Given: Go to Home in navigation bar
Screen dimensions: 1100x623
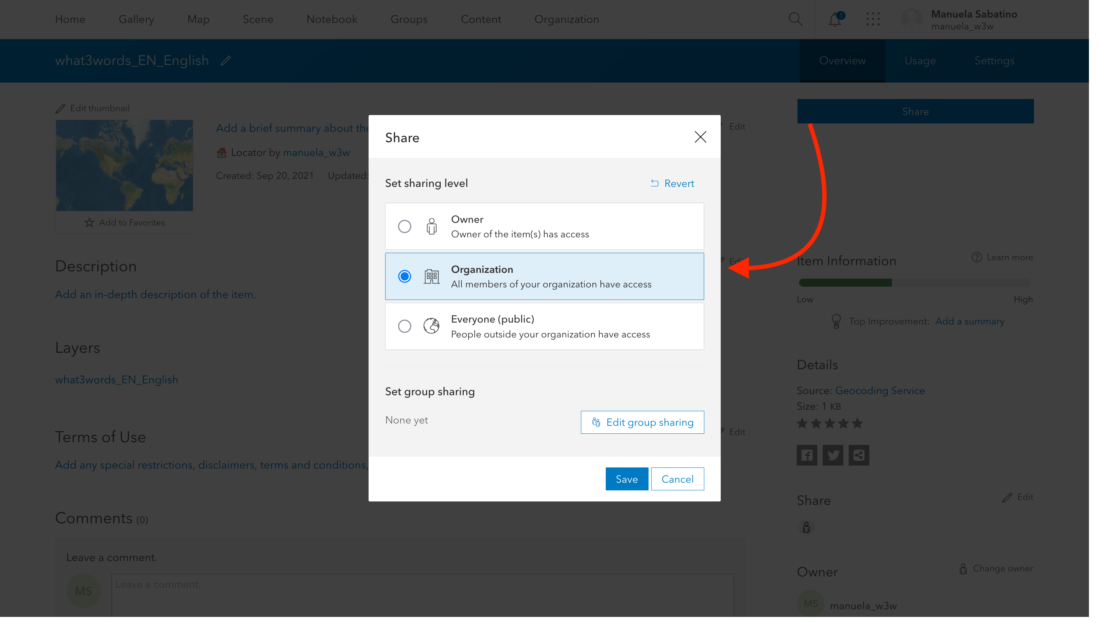Looking at the screenshot, I should pyautogui.click(x=71, y=20).
